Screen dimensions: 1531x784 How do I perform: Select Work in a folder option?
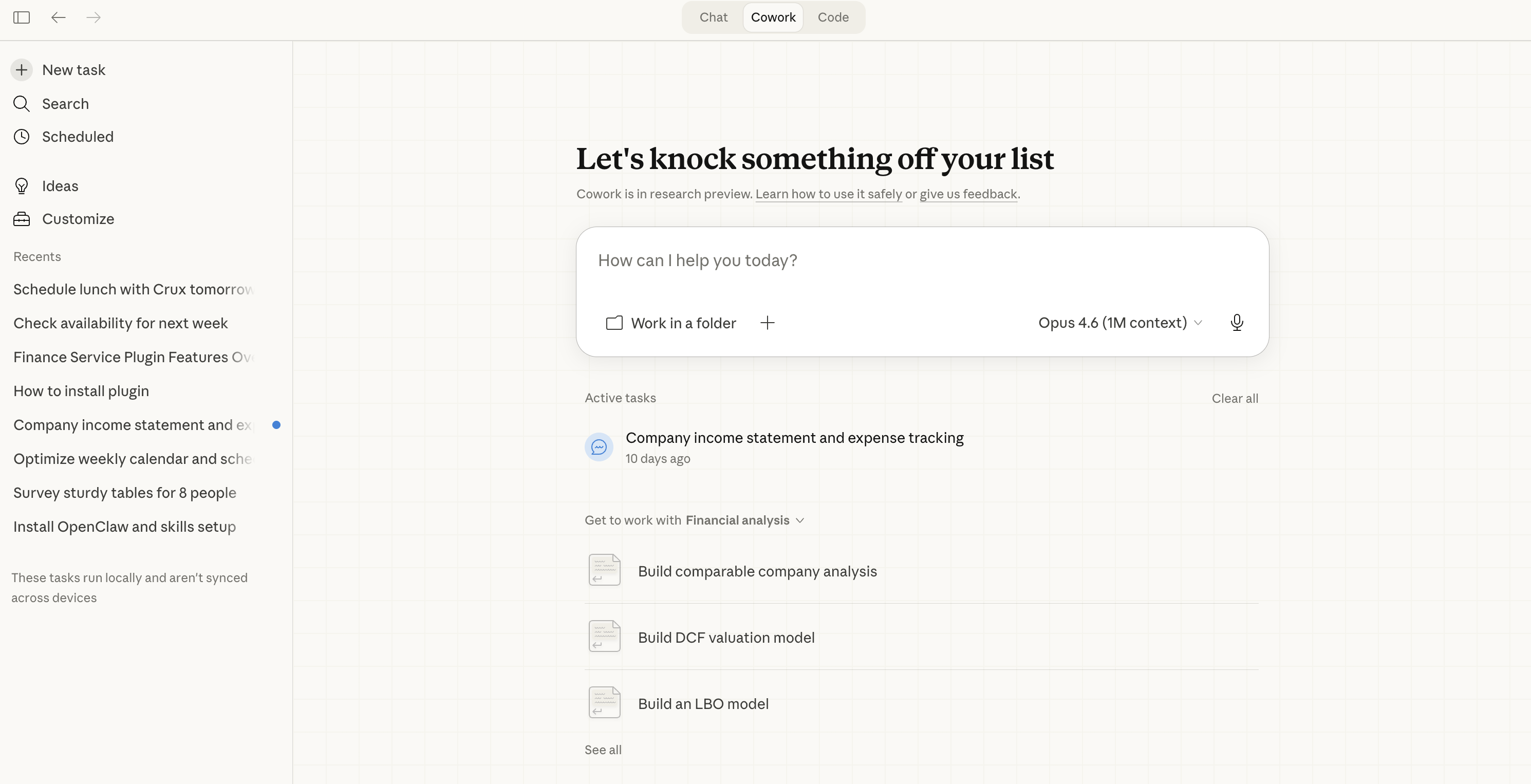(671, 323)
